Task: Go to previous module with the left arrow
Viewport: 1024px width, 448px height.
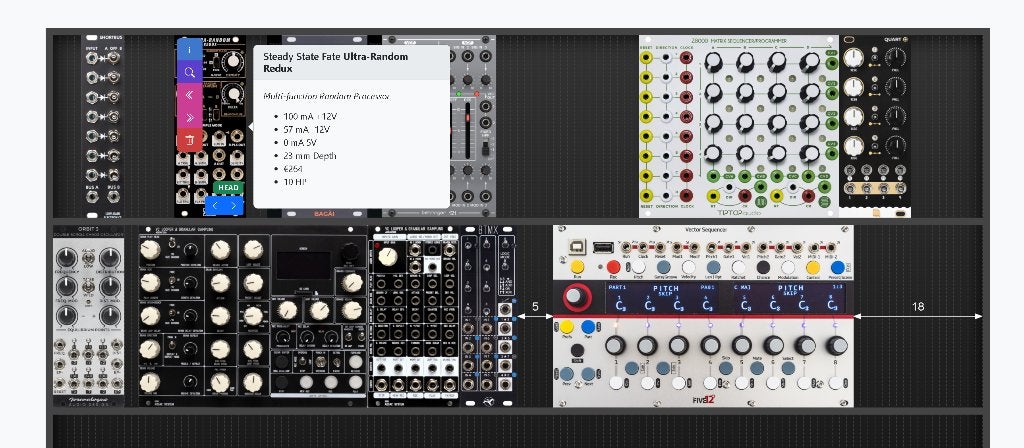Action: (x=215, y=206)
